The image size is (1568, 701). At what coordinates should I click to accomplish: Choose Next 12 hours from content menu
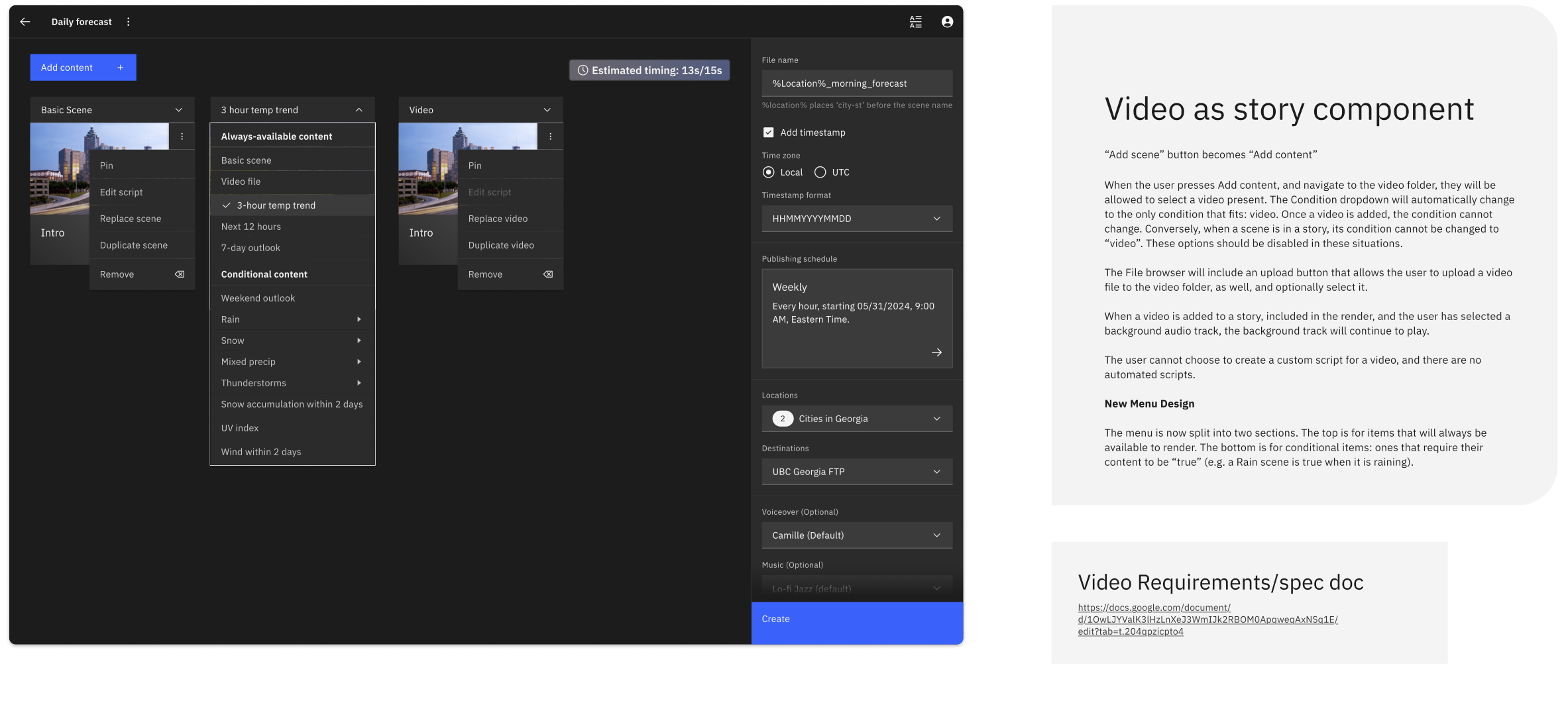click(251, 227)
